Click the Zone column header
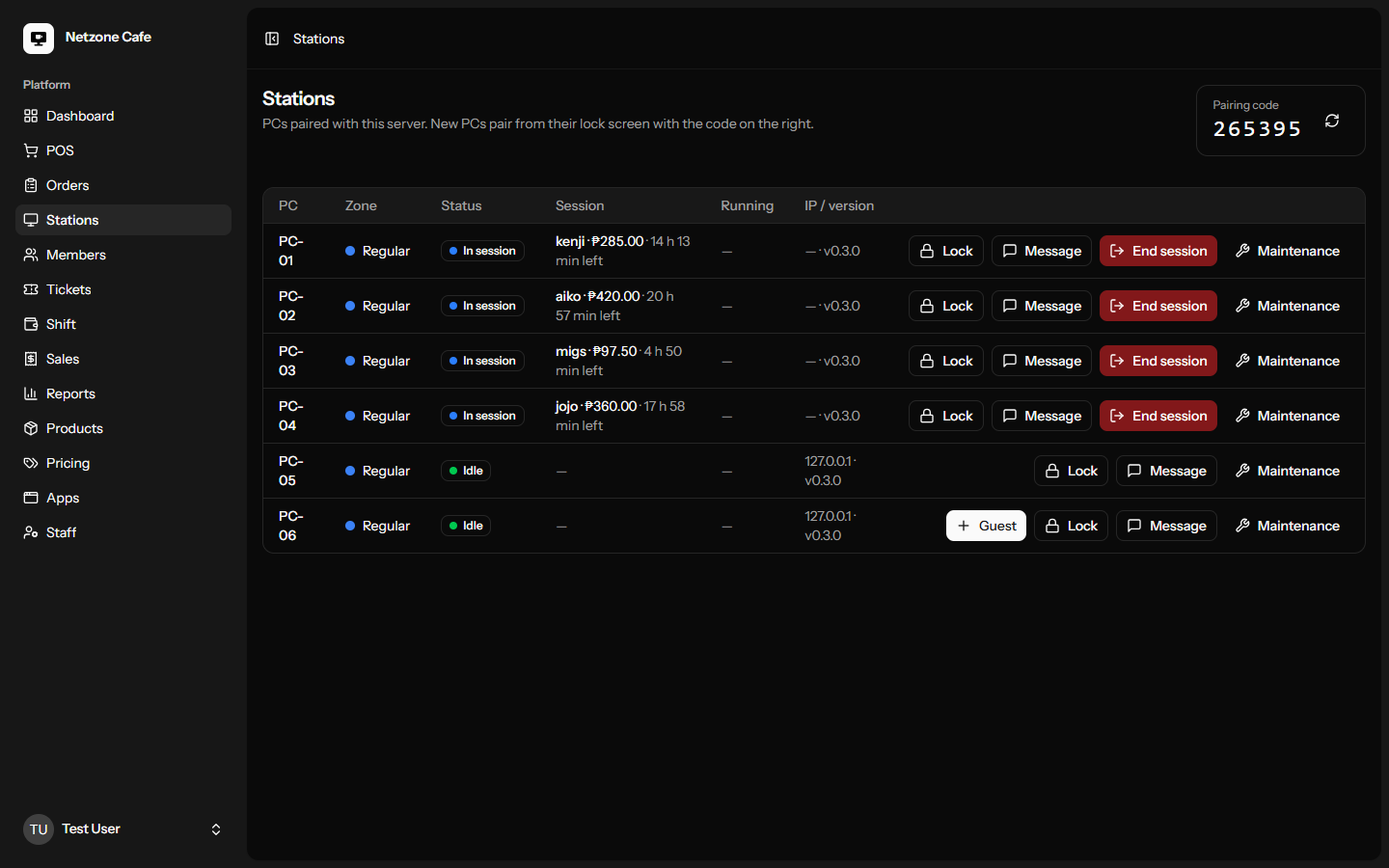Viewport: 1389px width, 868px height. [x=361, y=205]
